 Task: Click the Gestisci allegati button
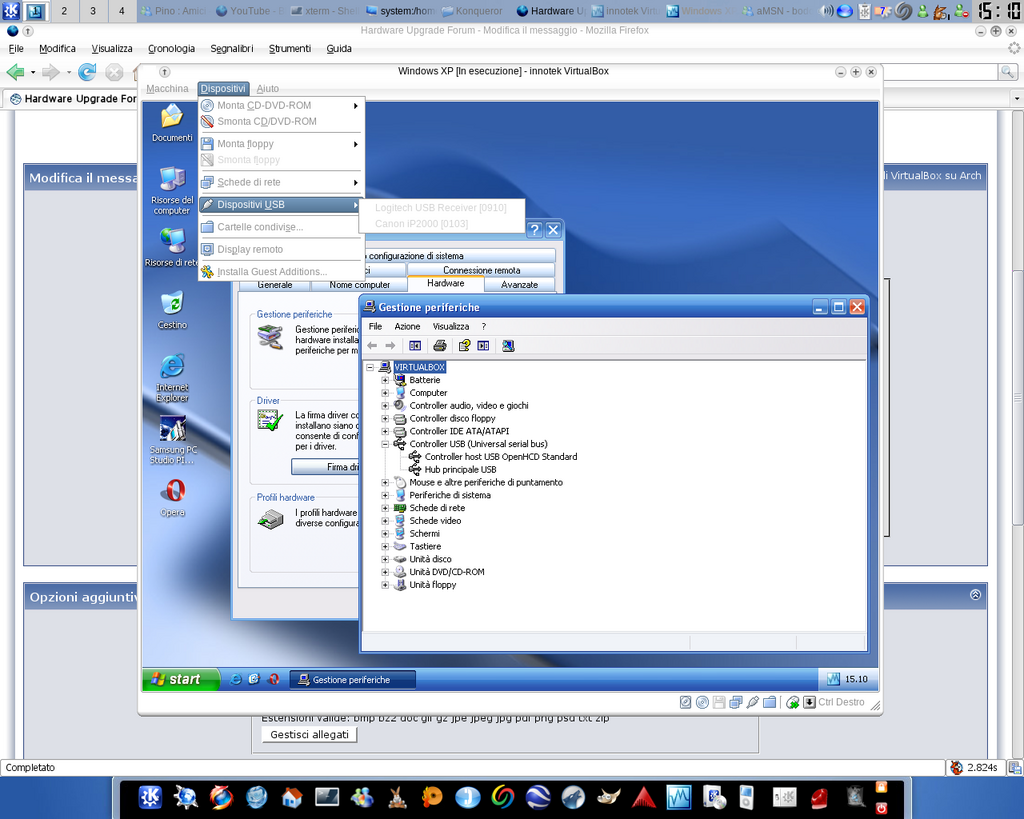[309, 734]
